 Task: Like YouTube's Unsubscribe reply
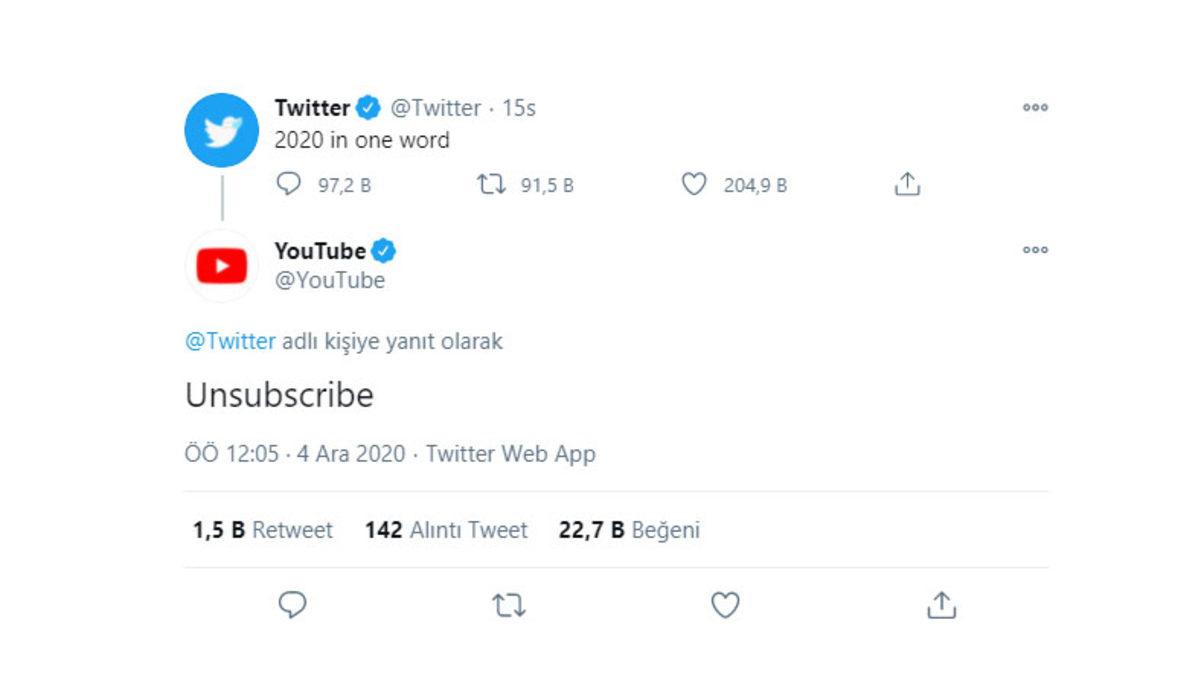click(x=723, y=604)
